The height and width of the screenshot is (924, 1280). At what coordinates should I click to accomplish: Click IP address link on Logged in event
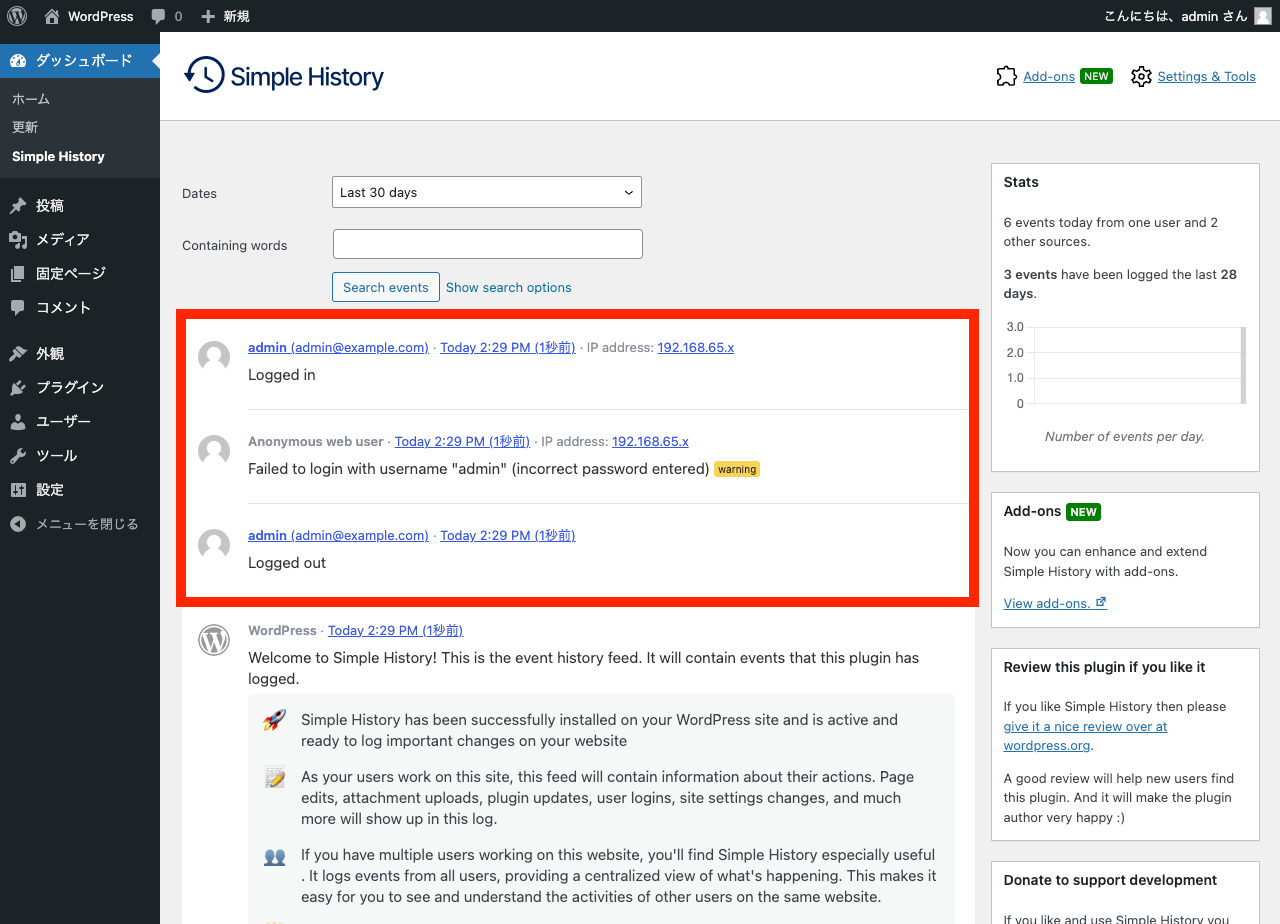point(696,347)
